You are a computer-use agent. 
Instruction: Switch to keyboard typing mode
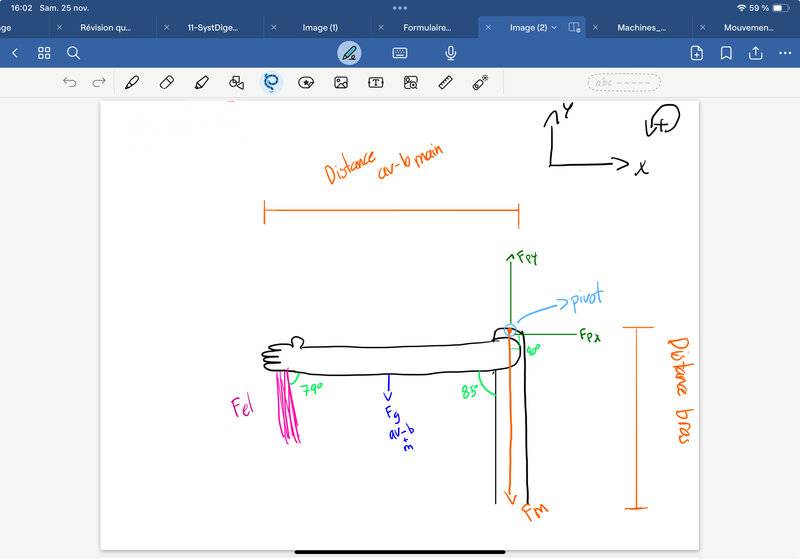click(x=400, y=53)
